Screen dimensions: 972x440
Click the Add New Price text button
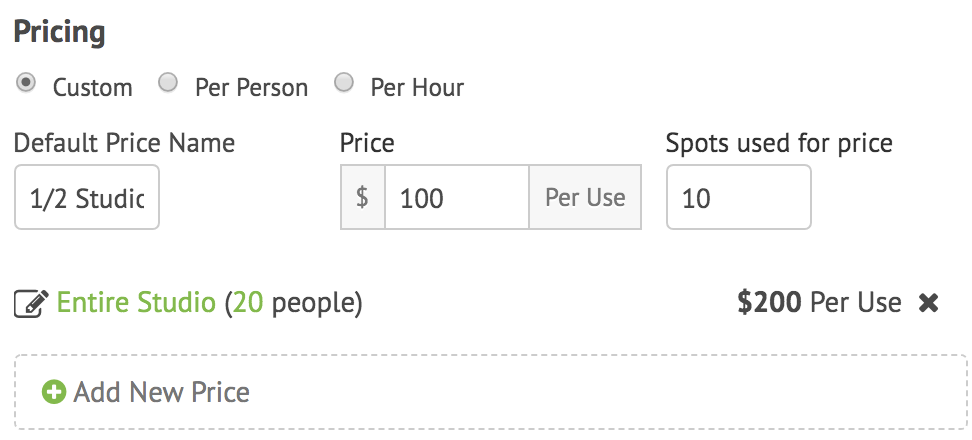click(x=161, y=392)
